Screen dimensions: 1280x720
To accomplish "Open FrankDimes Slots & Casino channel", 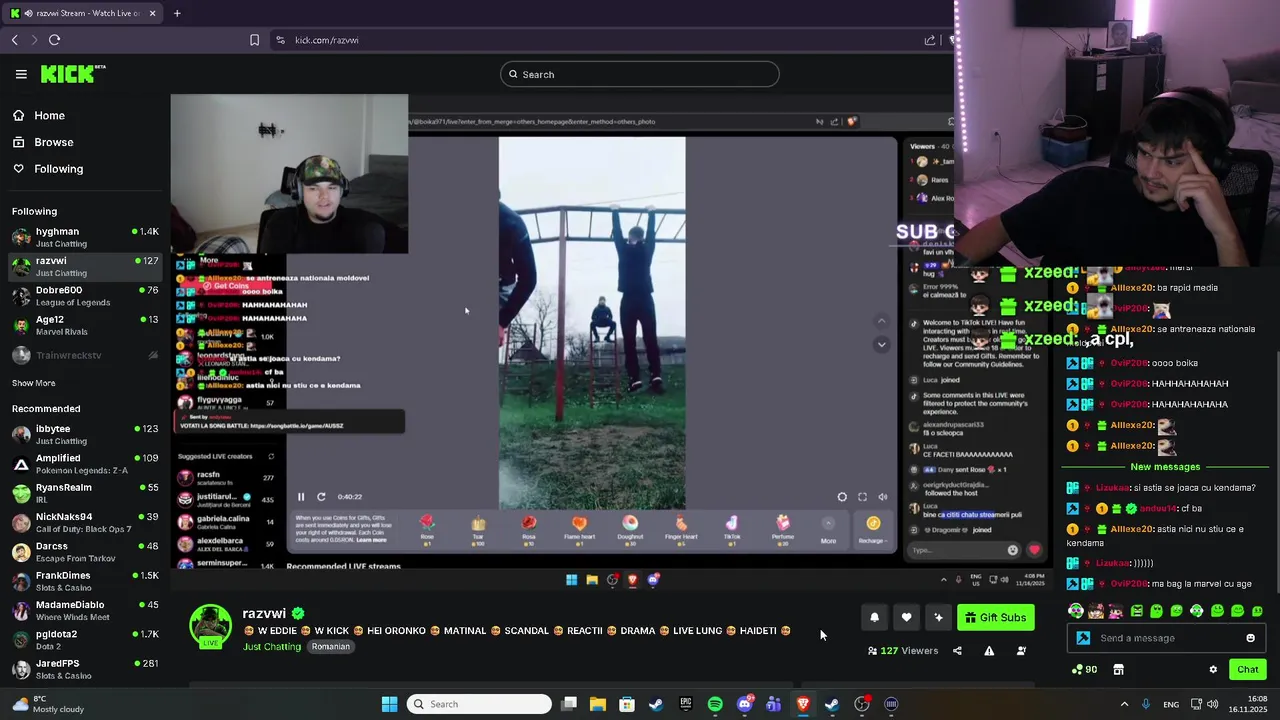I will [85, 581].
